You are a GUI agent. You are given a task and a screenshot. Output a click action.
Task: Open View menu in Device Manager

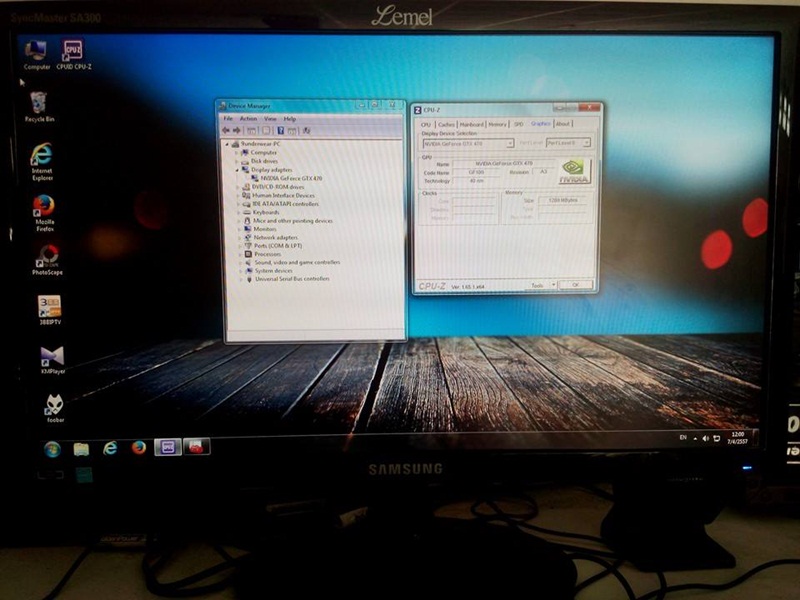[x=270, y=118]
